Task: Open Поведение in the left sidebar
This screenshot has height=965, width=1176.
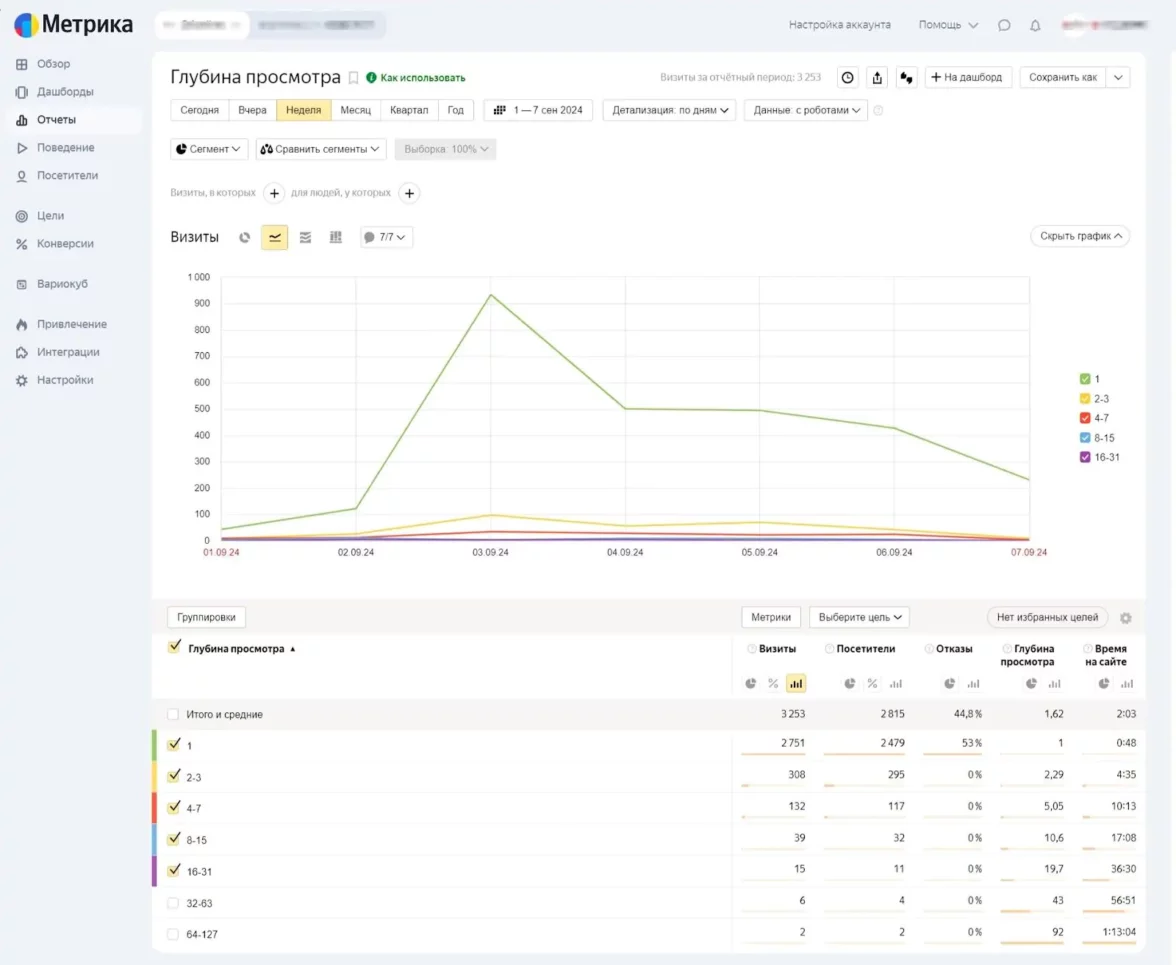Action: pyautogui.click(x=65, y=148)
